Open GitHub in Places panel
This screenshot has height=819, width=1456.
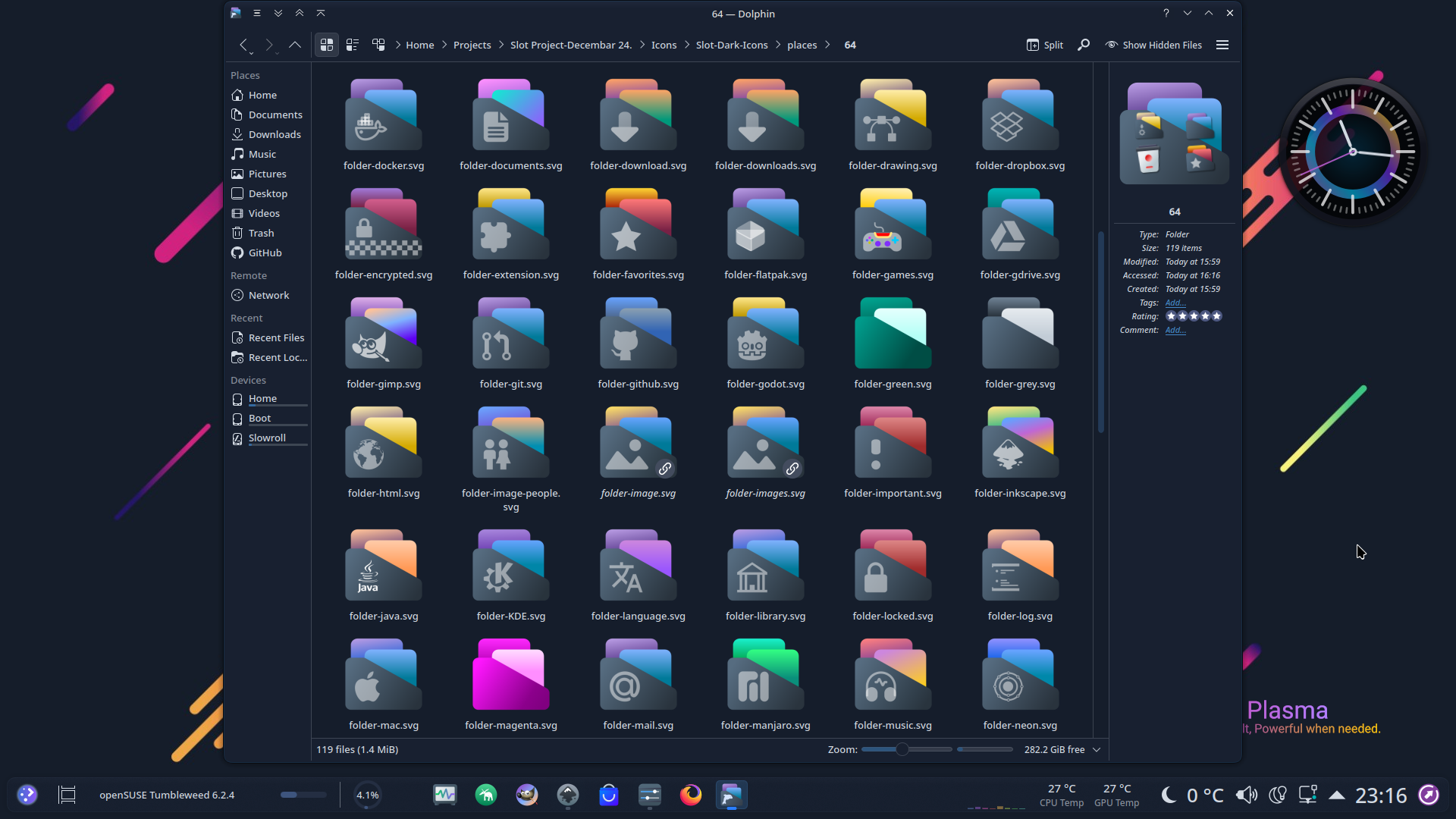tap(269, 253)
